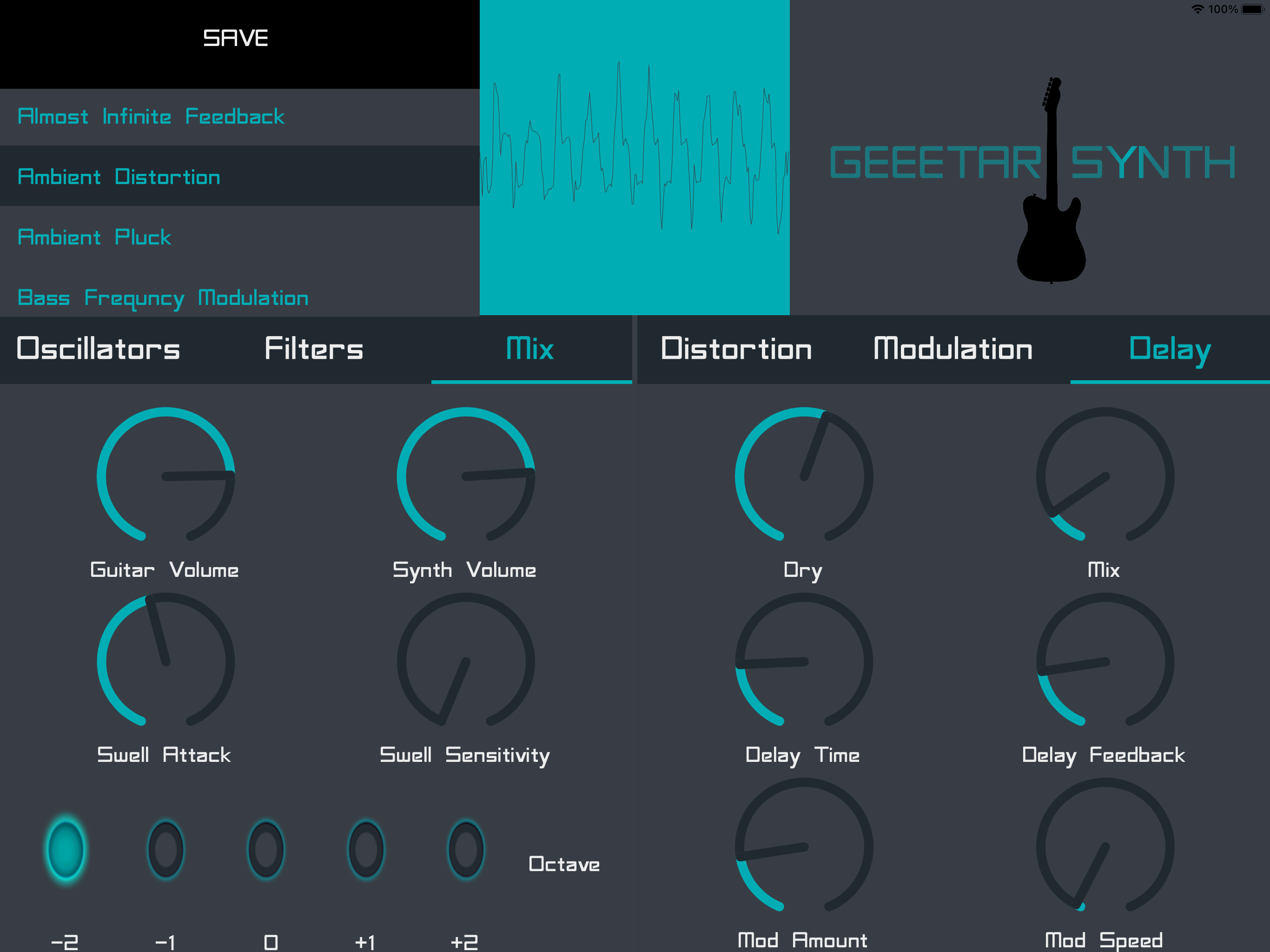1270x952 pixels.
Task: Click the waveform display
Action: [635, 157]
